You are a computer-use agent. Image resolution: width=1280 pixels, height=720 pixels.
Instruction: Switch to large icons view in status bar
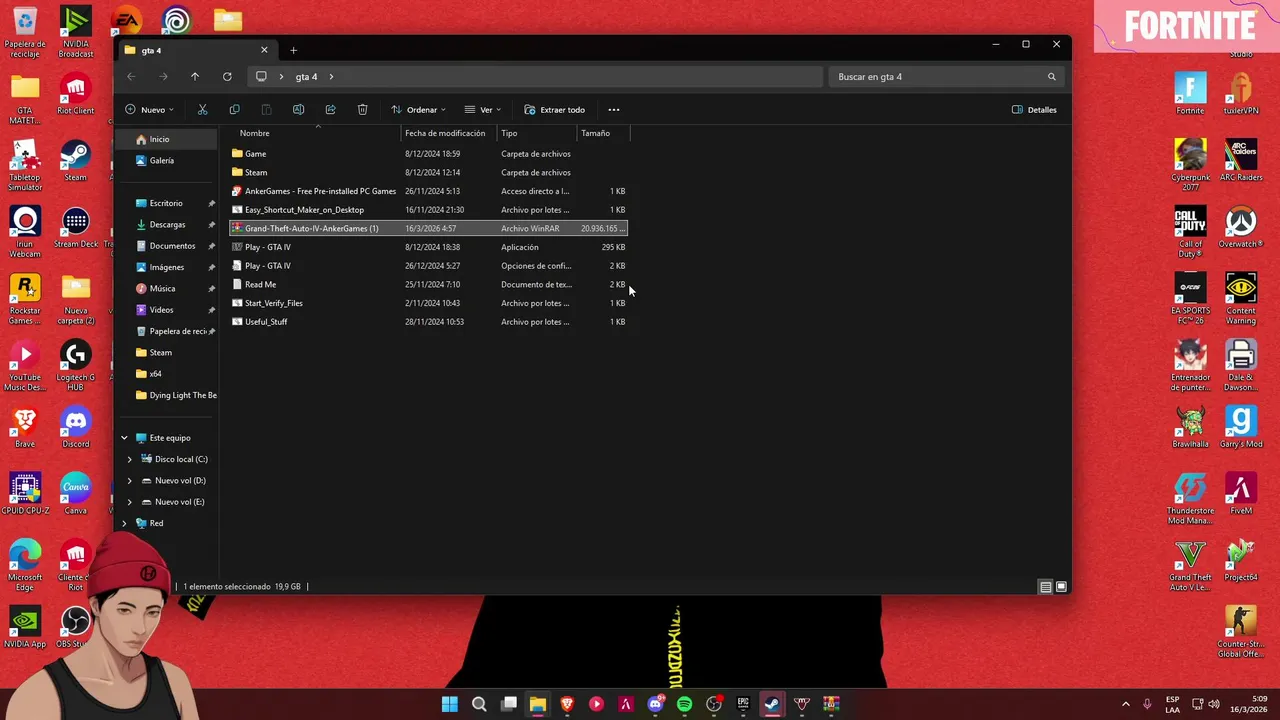pyautogui.click(x=1061, y=587)
